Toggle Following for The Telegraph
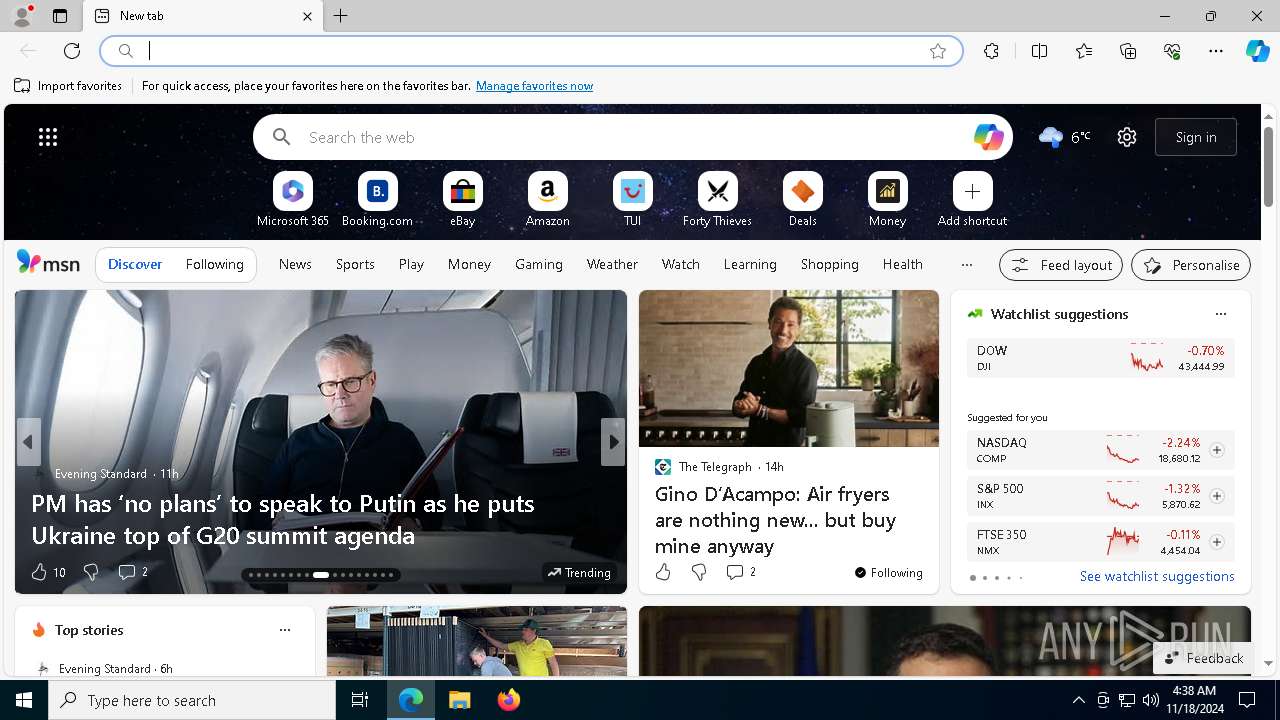Image resolution: width=1280 pixels, height=720 pixels. coord(888,573)
